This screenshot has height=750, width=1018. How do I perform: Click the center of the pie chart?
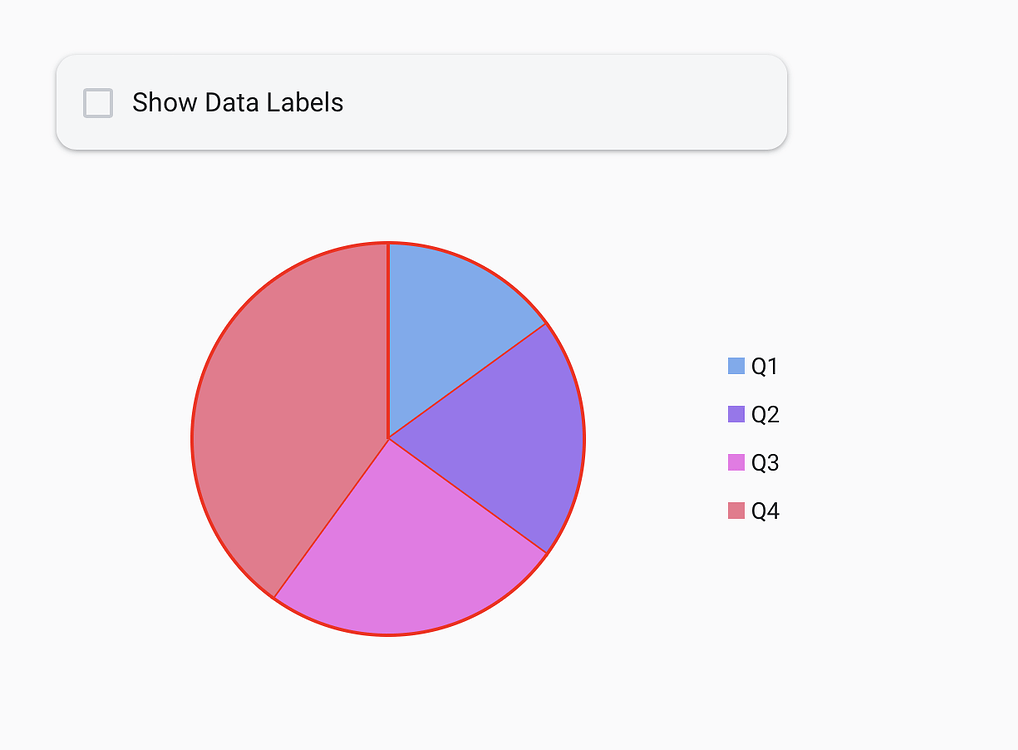click(x=388, y=438)
